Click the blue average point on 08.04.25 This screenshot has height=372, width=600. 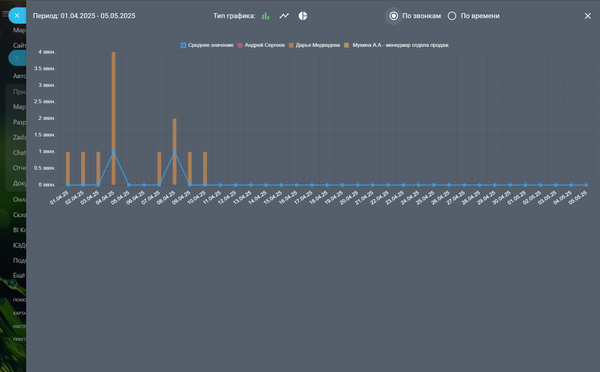tap(174, 152)
